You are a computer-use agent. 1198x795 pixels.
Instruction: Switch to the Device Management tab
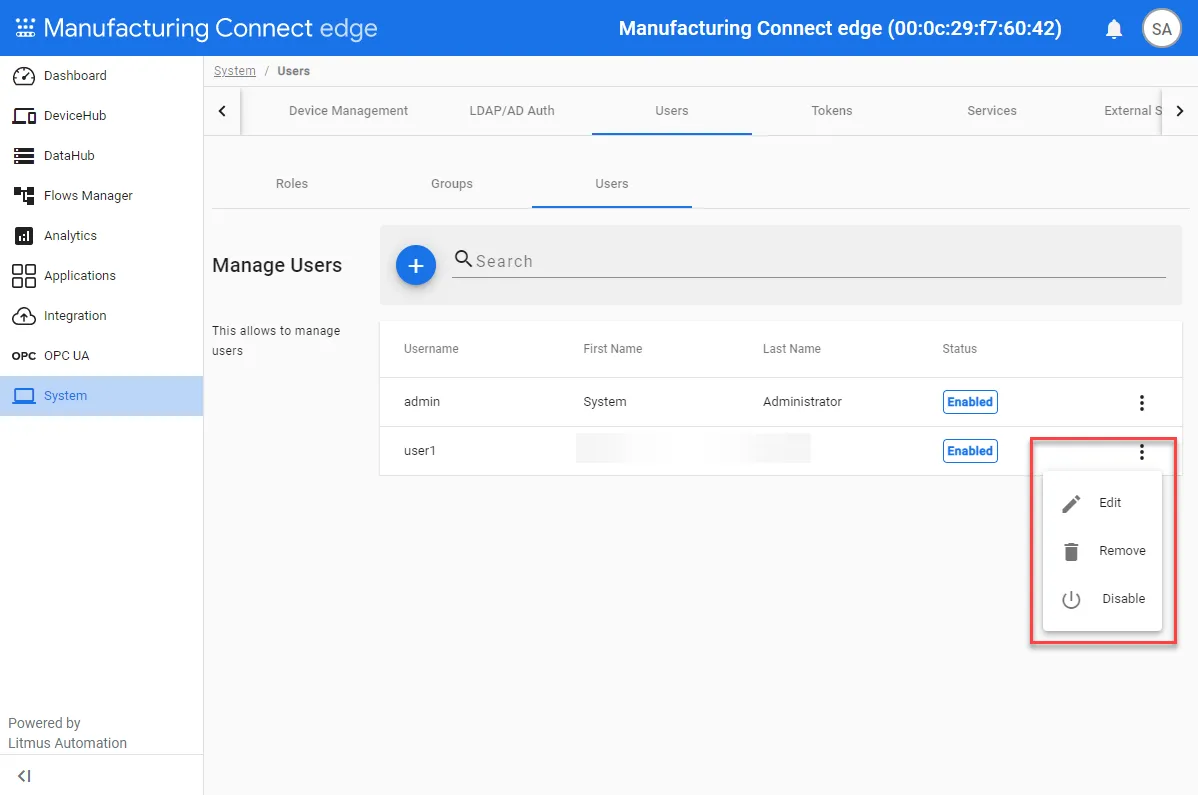point(348,111)
